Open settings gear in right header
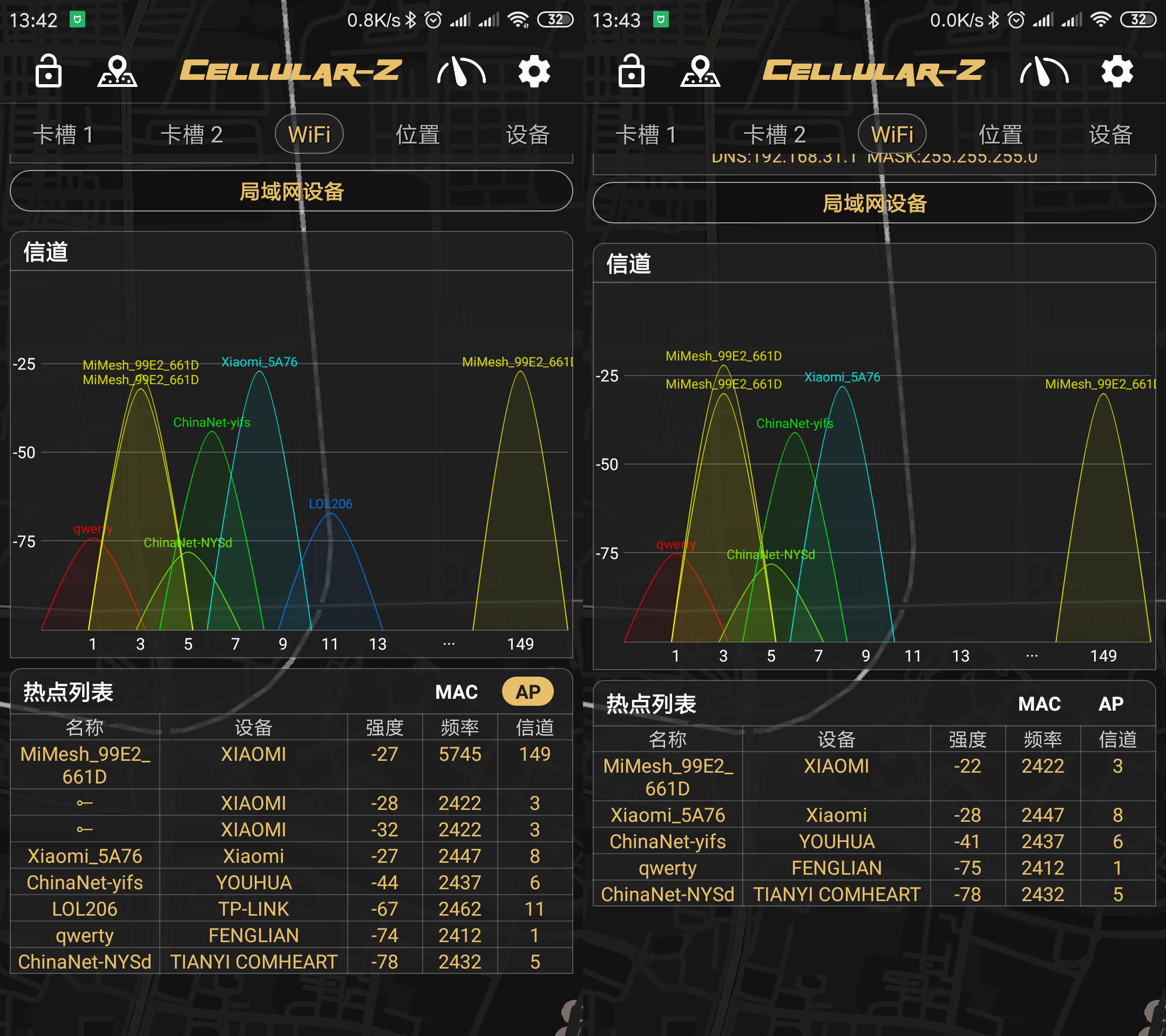 click(1117, 72)
